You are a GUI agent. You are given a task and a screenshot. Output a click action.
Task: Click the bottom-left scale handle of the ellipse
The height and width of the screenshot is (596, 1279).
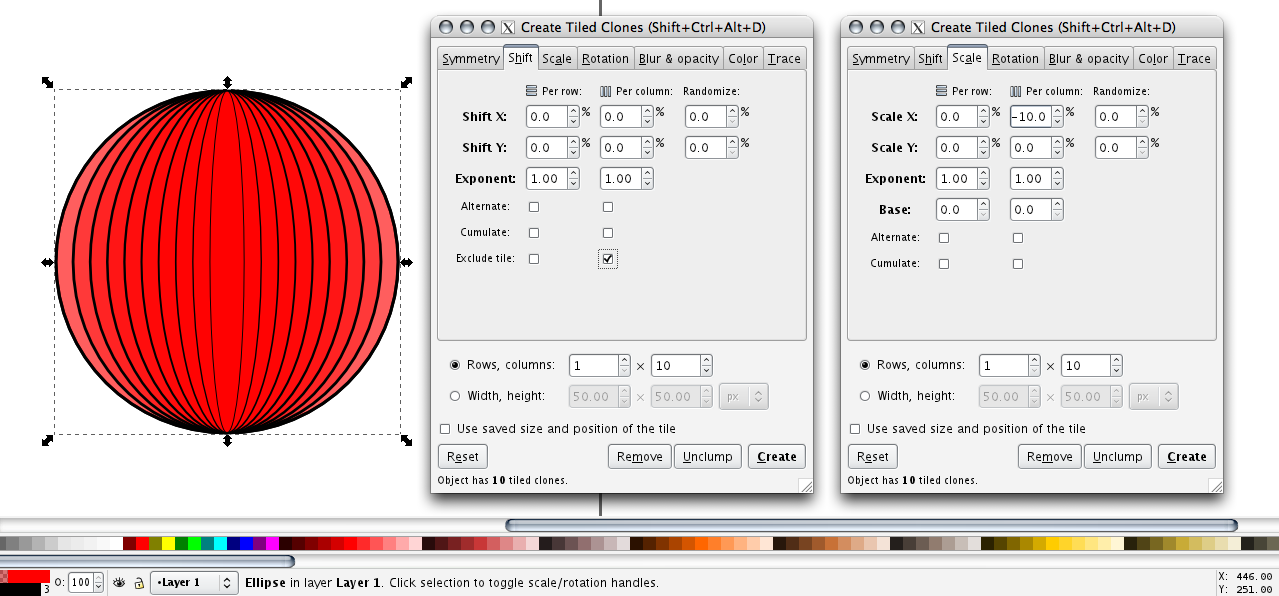tap(47, 440)
